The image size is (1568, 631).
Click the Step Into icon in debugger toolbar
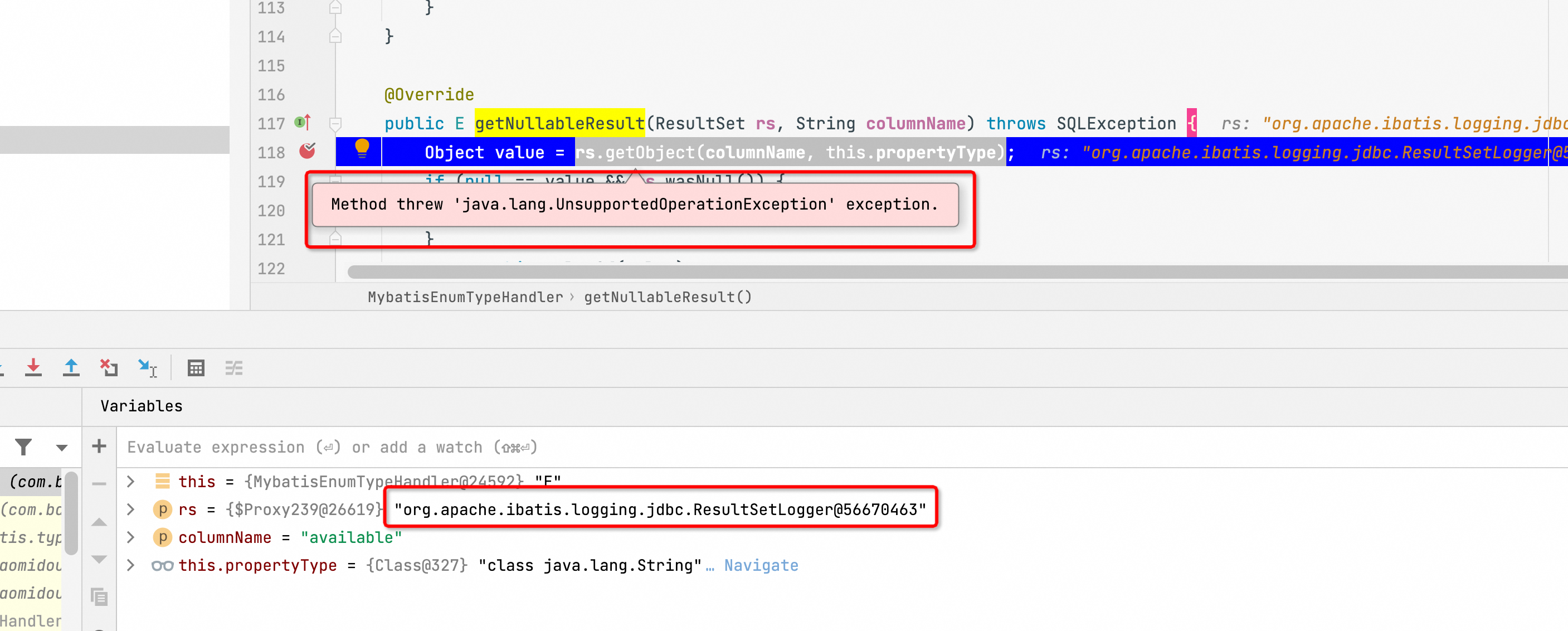(33, 367)
